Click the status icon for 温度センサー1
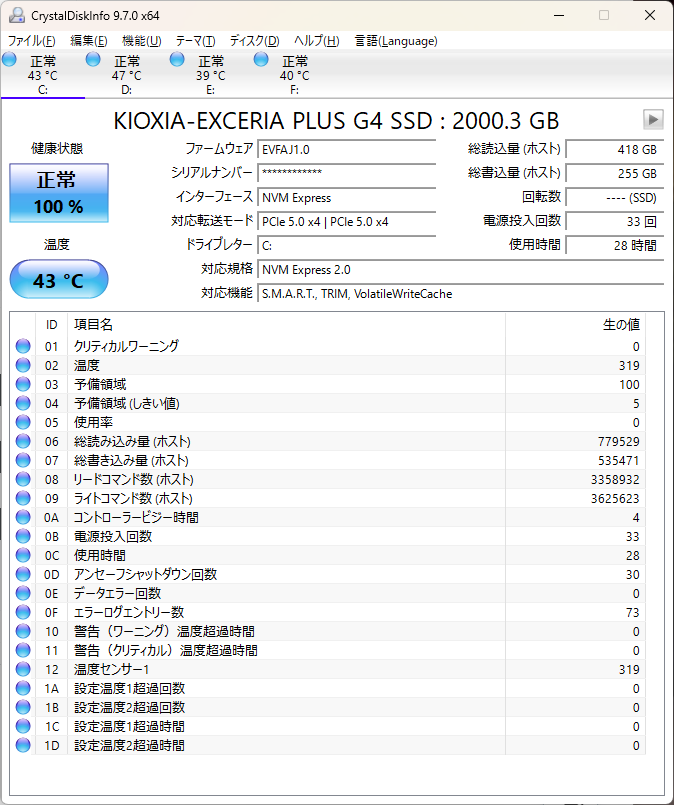 (x=23, y=669)
